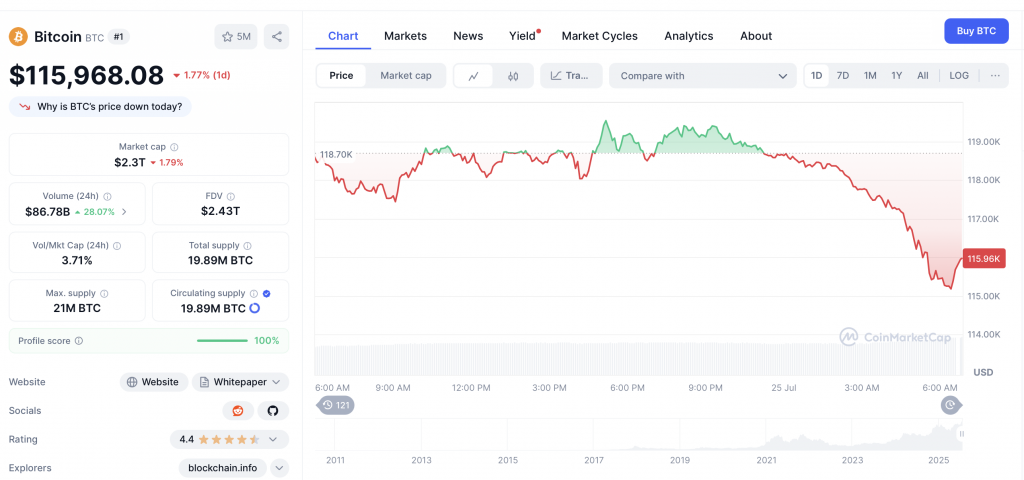Select the Market cap chart toggle
This screenshot has height=480, width=1024.
click(406, 76)
